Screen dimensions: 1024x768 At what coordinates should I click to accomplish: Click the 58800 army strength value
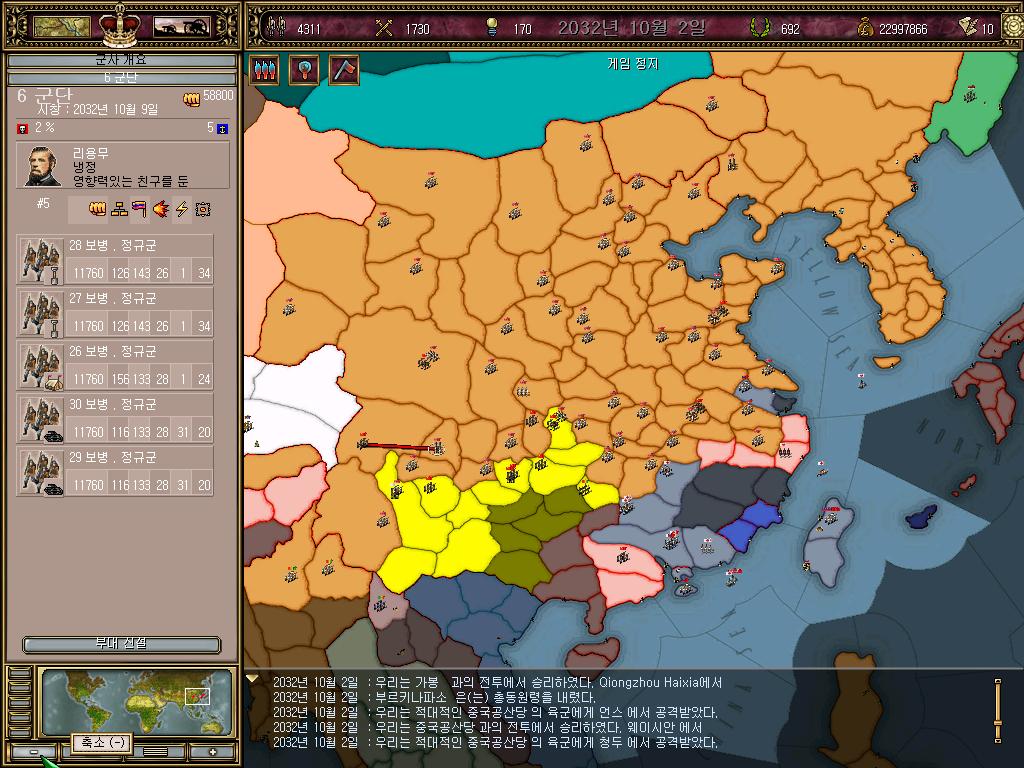218,95
